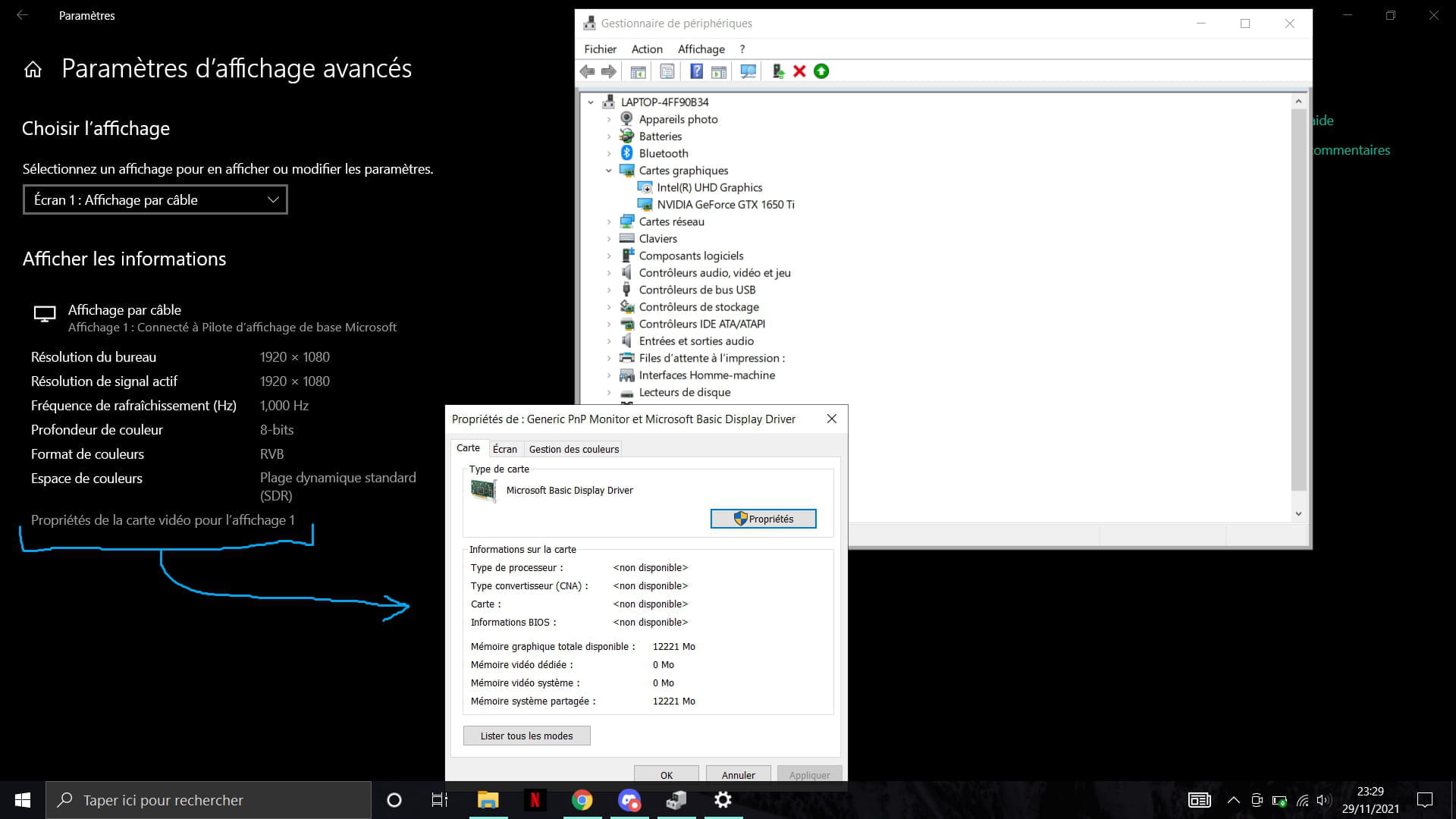
Task: Click the scroll down arrow in Device Manager
Action: click(1298, 513)
